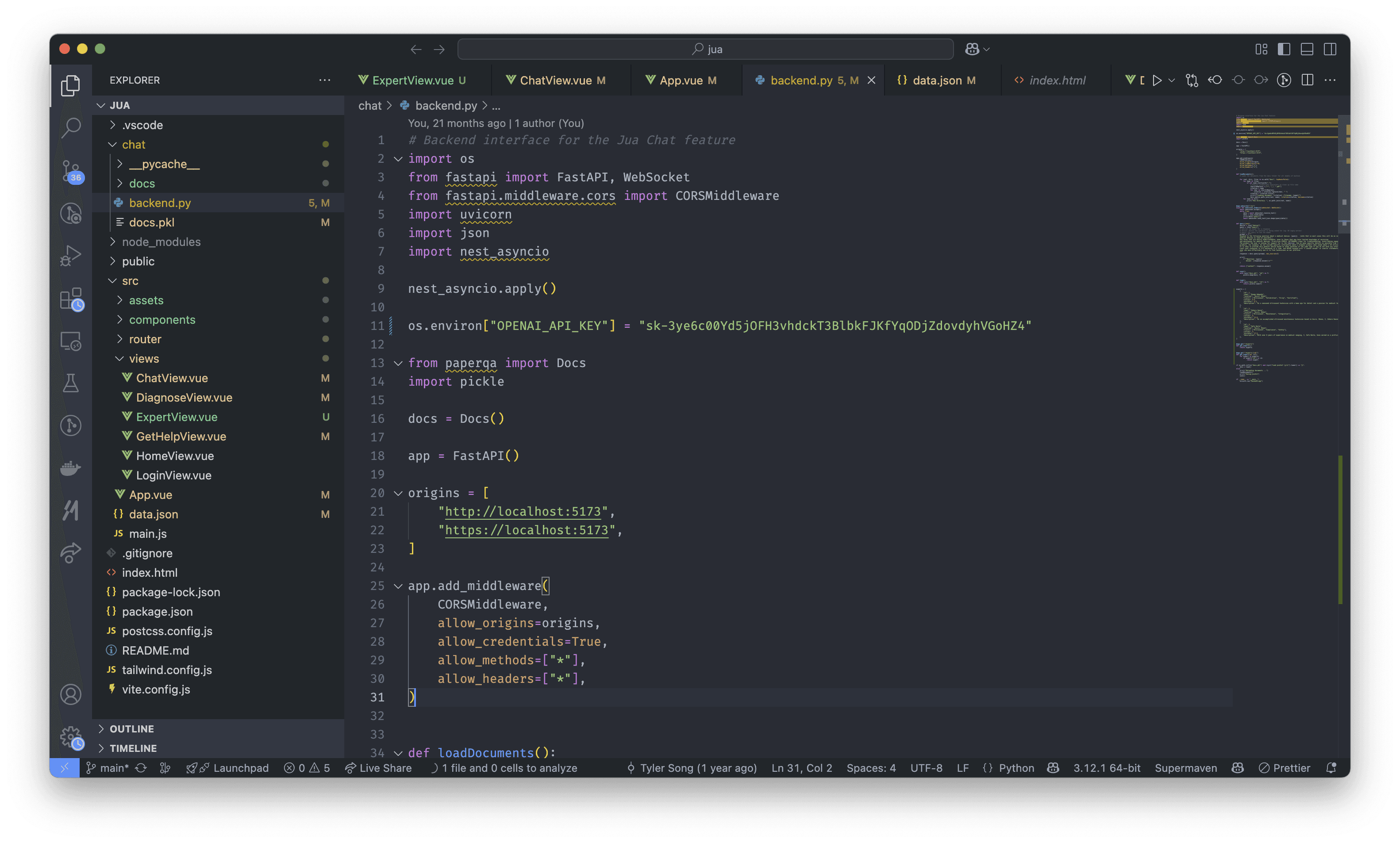Viewport: 1400px width, 843px height.
Task: Expand the OUTLINE section
Action: tap(132, 729)
